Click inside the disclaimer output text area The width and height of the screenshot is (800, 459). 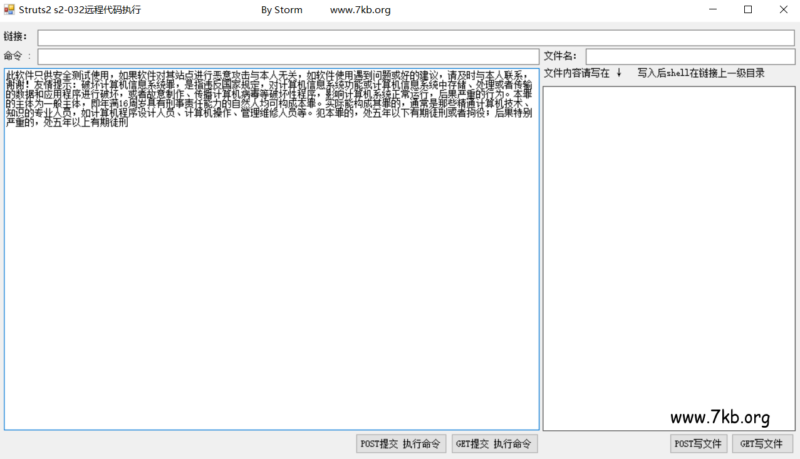point(272,249)
